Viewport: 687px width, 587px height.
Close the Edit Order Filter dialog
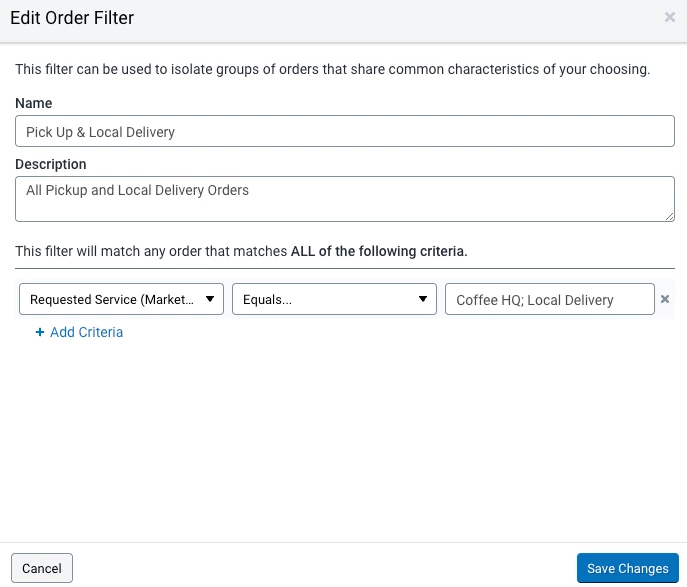pyautogui.click(x=669, y=17)
